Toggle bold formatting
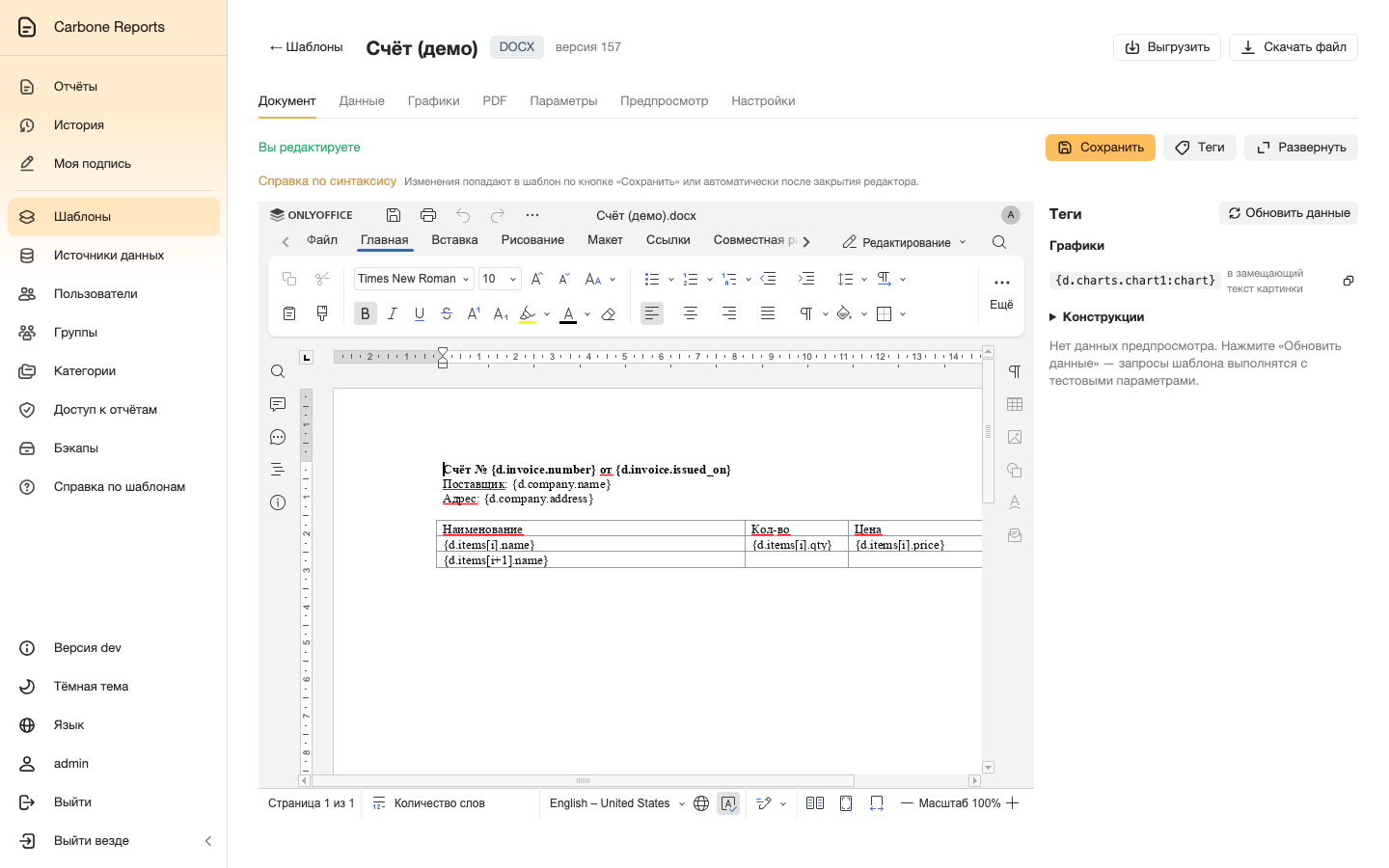Screen dimensions: 1389x868 click(365, 313)
